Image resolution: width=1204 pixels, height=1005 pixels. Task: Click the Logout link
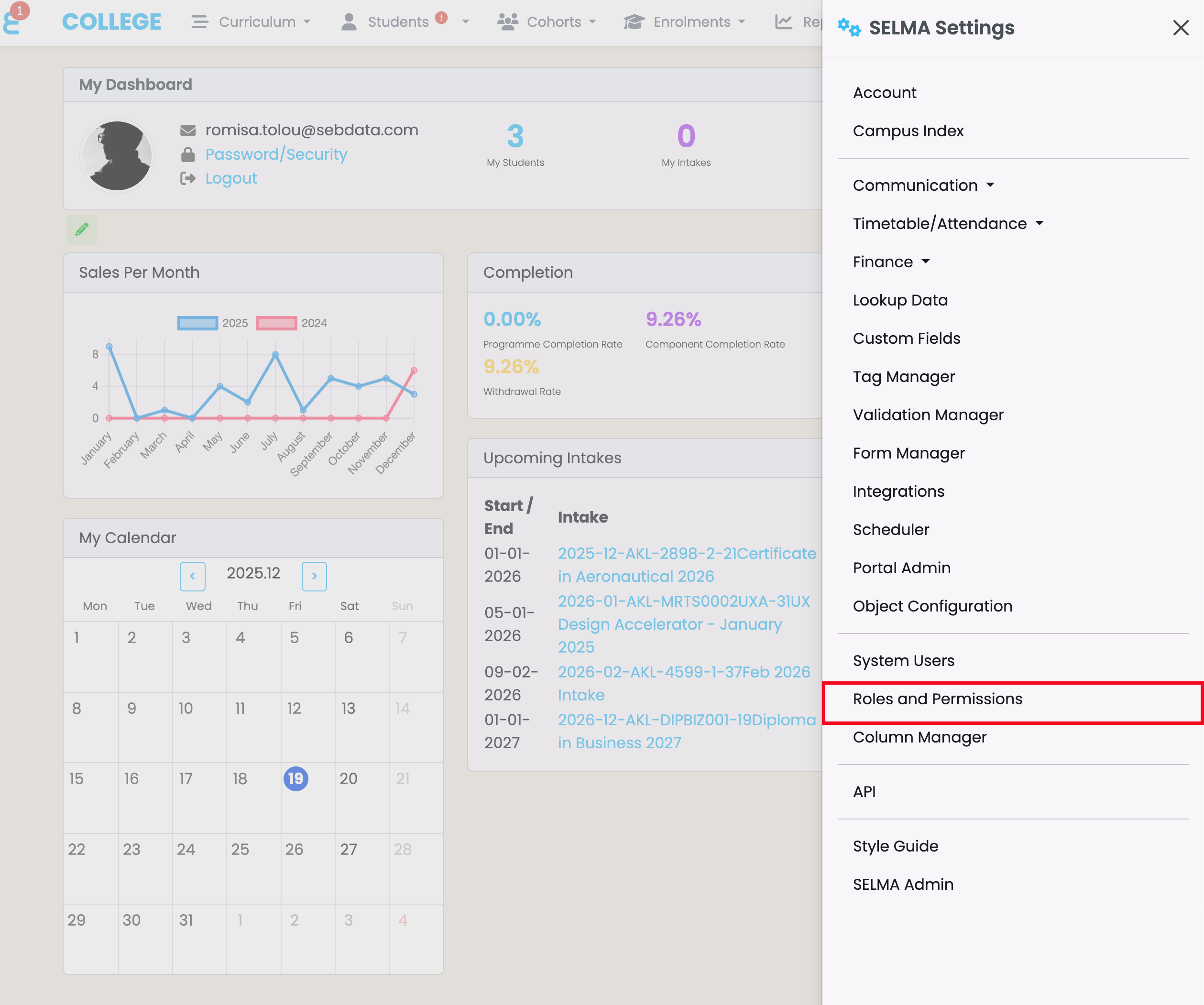(231, 178)
